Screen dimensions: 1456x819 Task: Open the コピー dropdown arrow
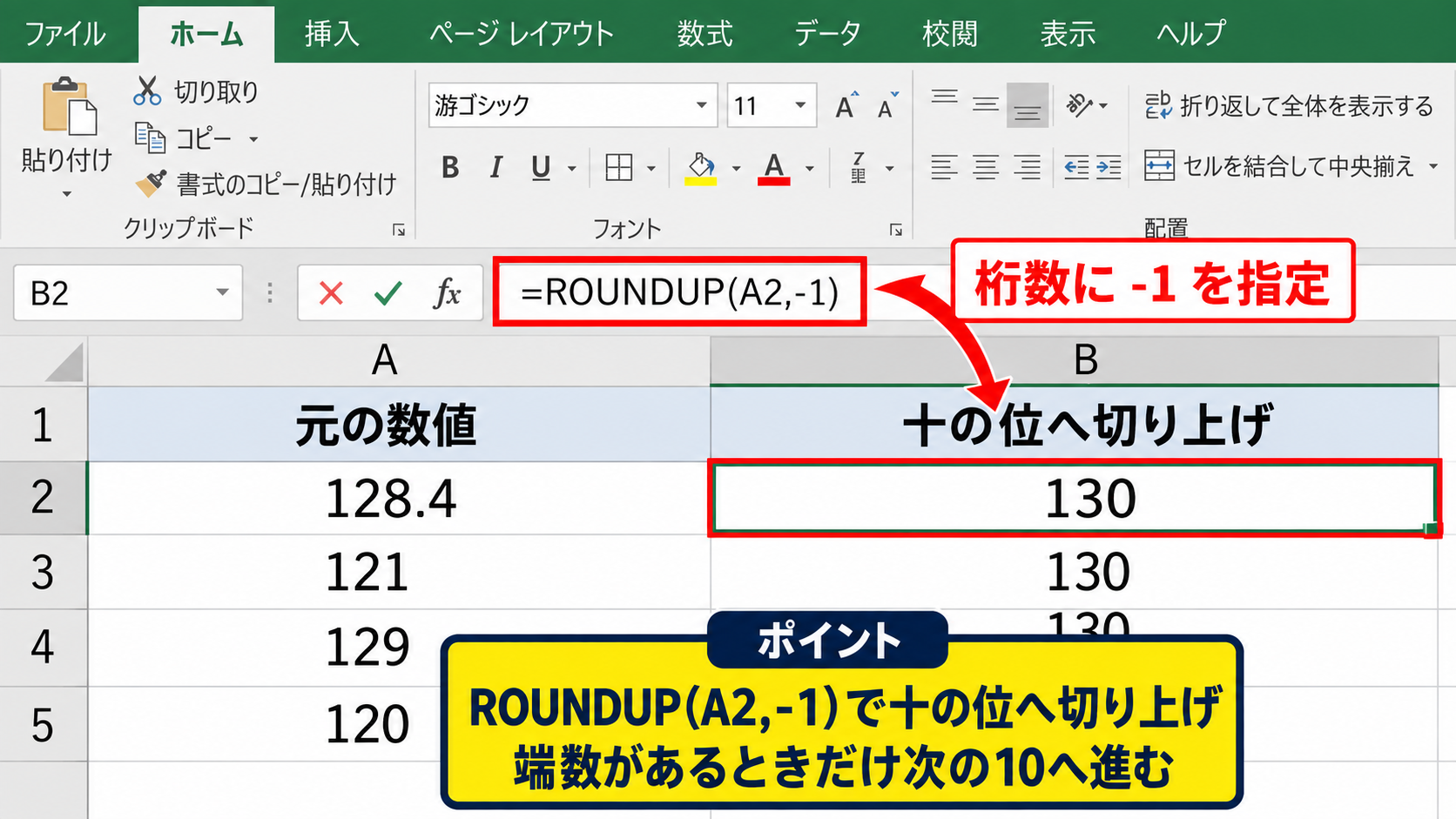point(253,139)
